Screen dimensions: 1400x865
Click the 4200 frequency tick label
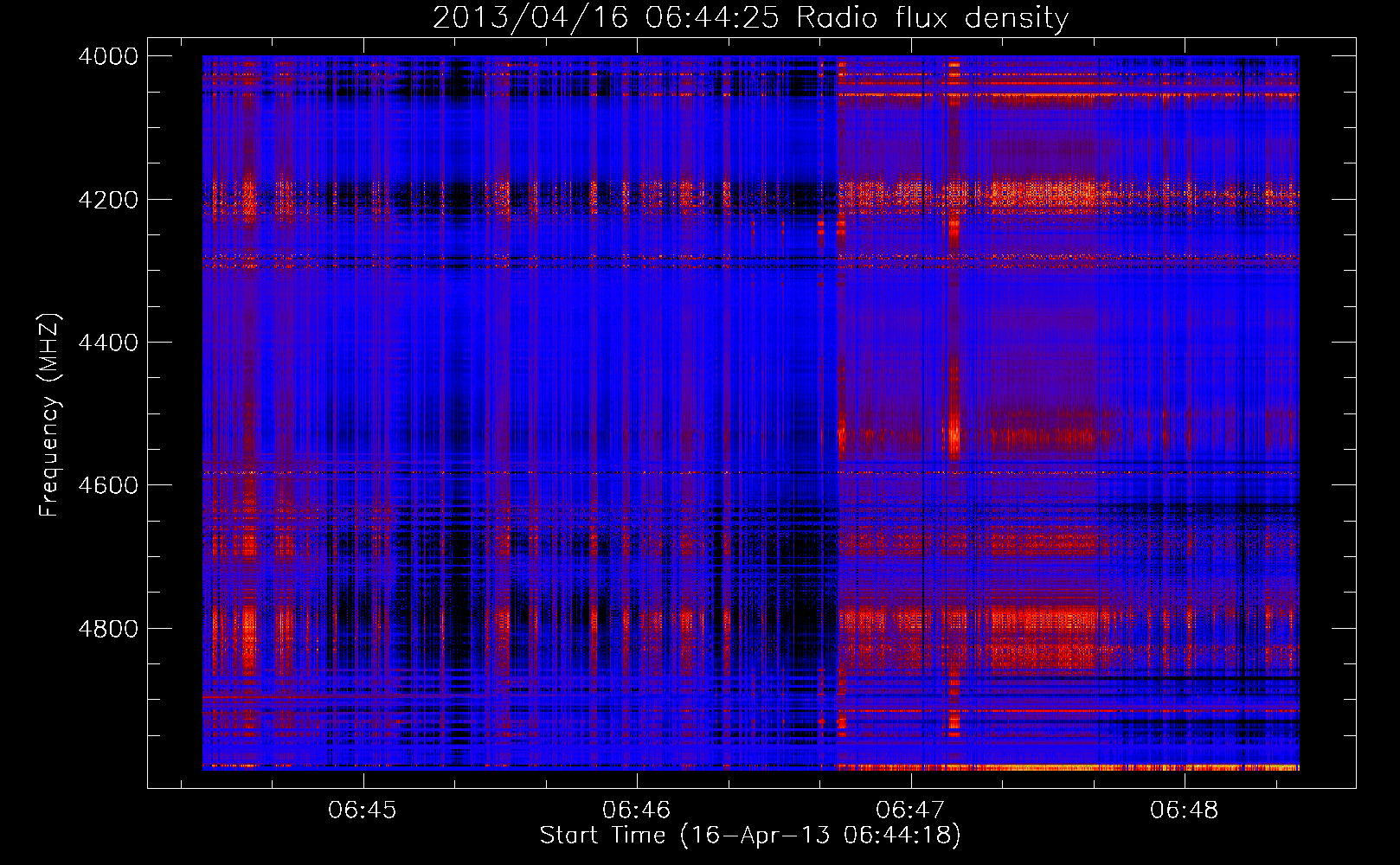coord(108,200)
